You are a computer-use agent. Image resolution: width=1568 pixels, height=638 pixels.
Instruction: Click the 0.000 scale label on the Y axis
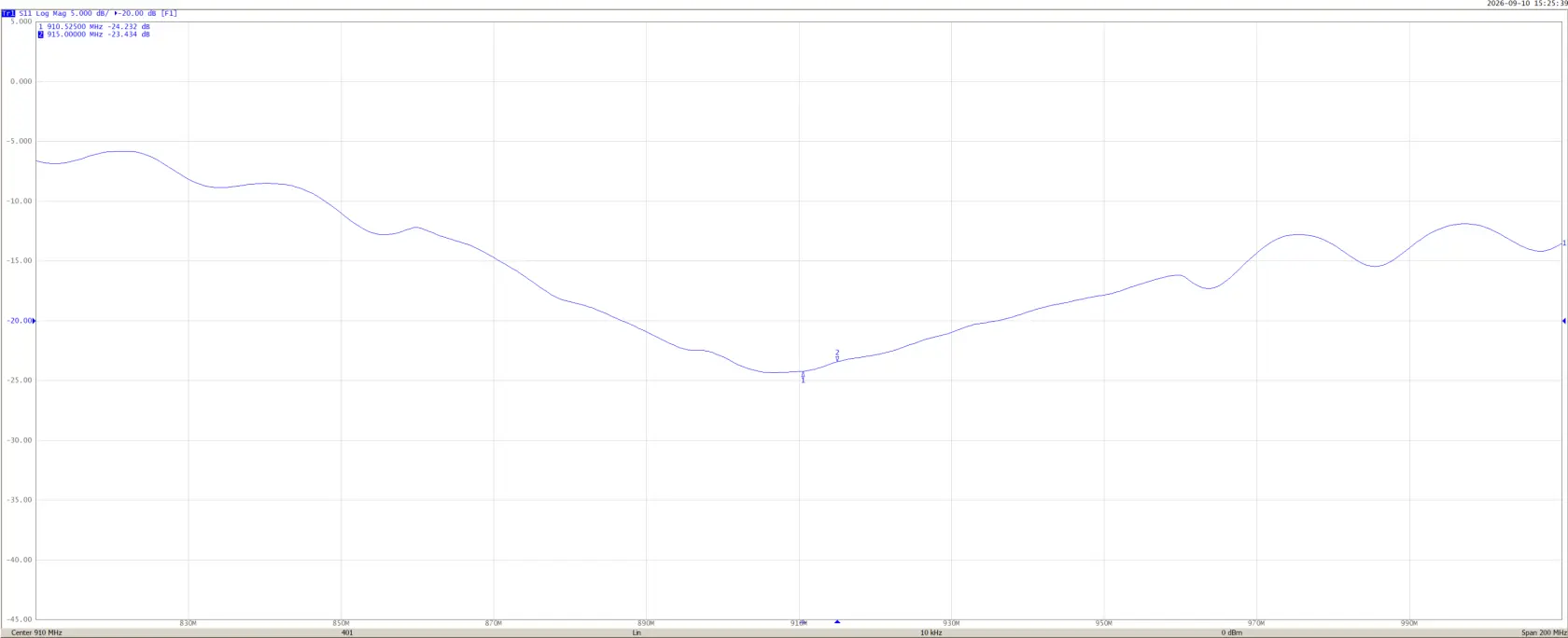click(x=21, y=82)
